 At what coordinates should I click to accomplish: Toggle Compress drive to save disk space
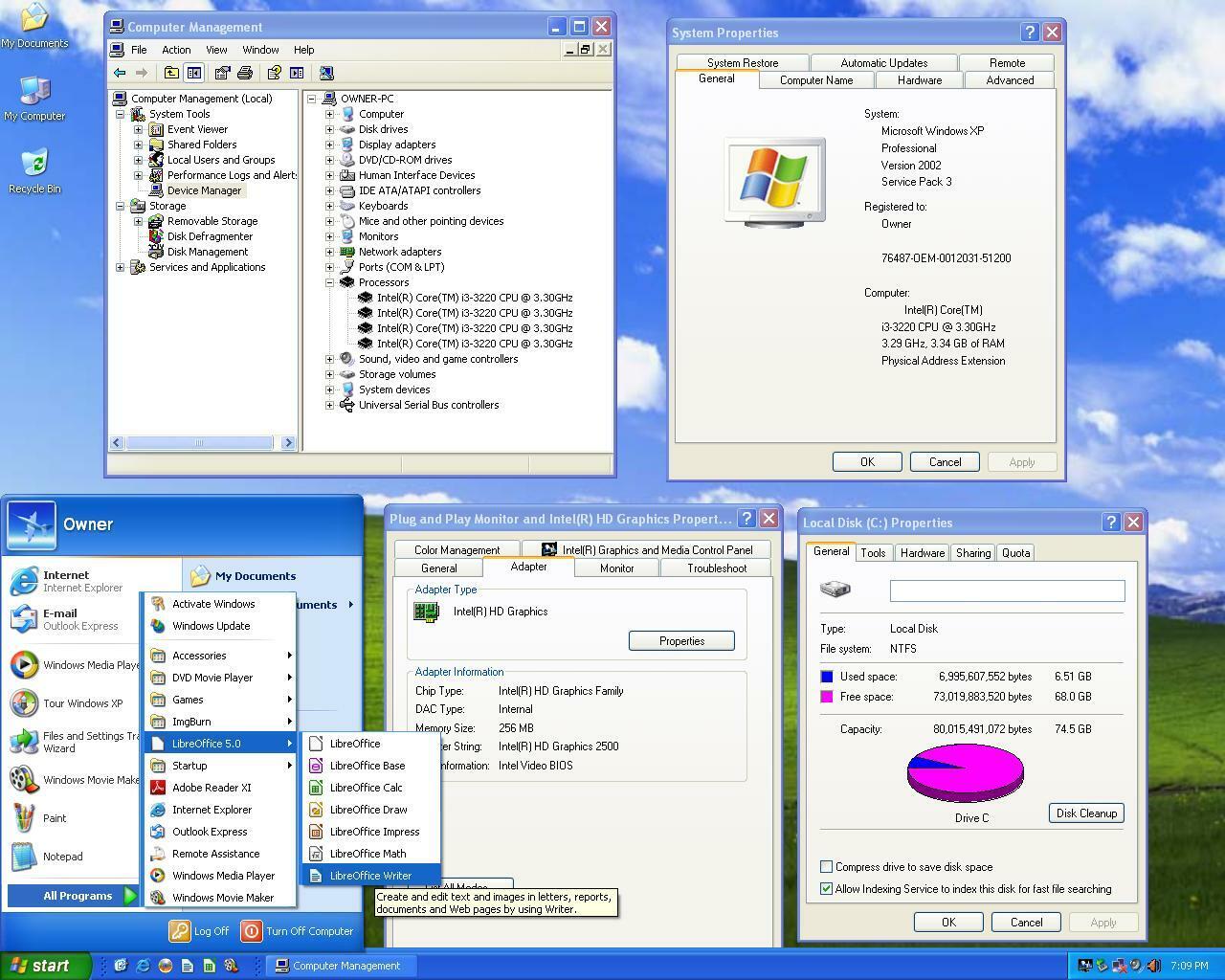(827, 867)
